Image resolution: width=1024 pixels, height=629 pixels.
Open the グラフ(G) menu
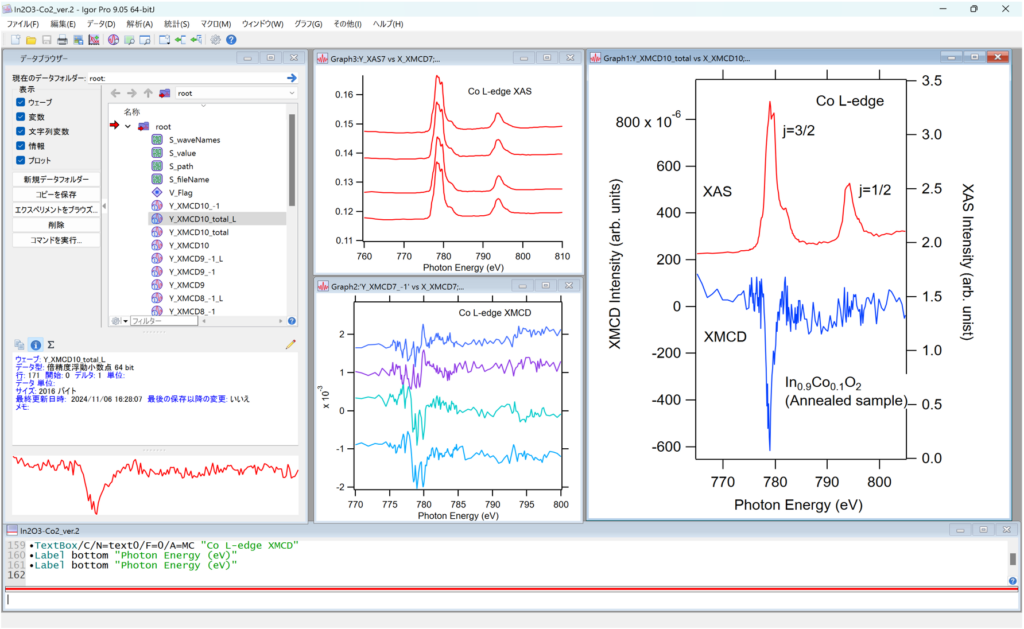pos(308,24)
